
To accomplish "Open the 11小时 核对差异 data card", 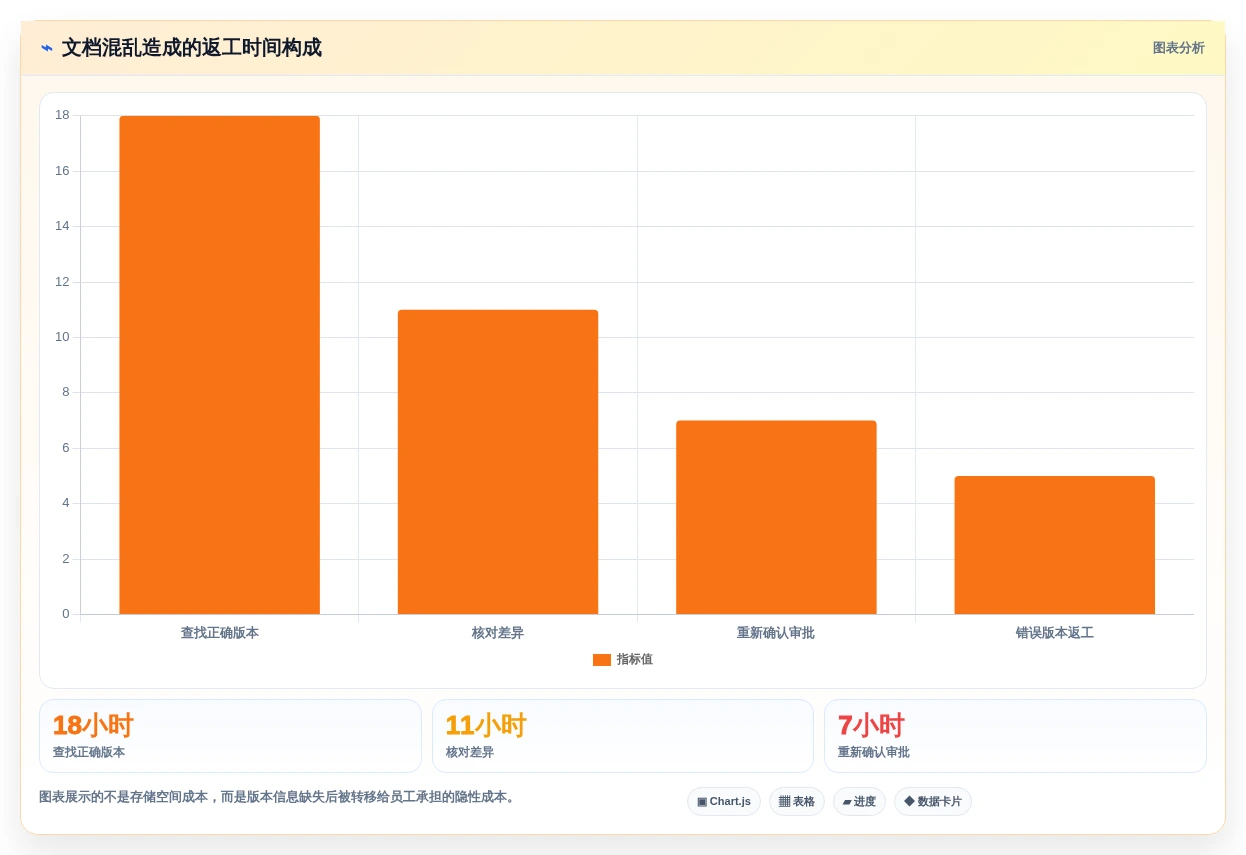I will pos(623,736).
